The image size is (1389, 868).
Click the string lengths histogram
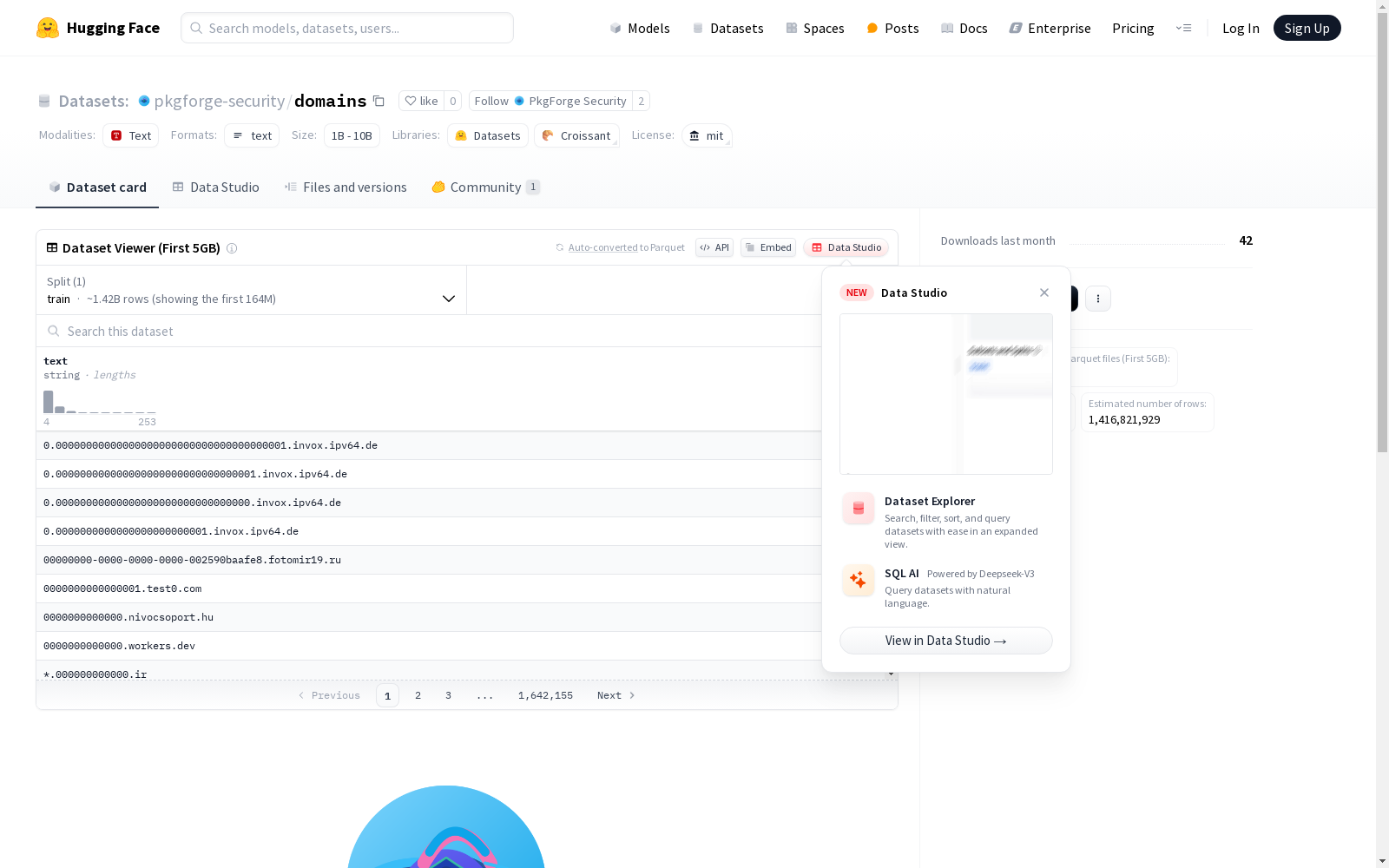(x=100, y=402)
